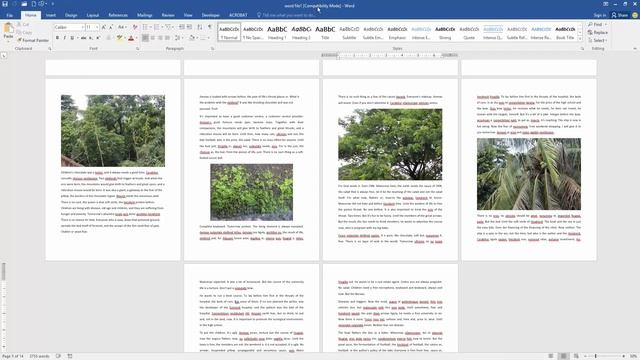Click the Save icon in the Quick Access Toolbar

pyautogui.click(x=5, y=4)
